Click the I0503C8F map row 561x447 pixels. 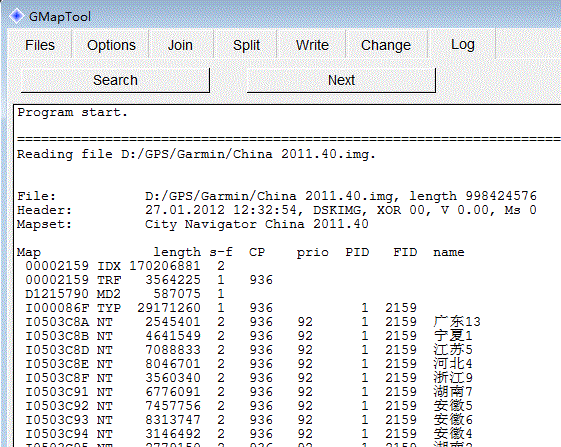click(249, 378)
